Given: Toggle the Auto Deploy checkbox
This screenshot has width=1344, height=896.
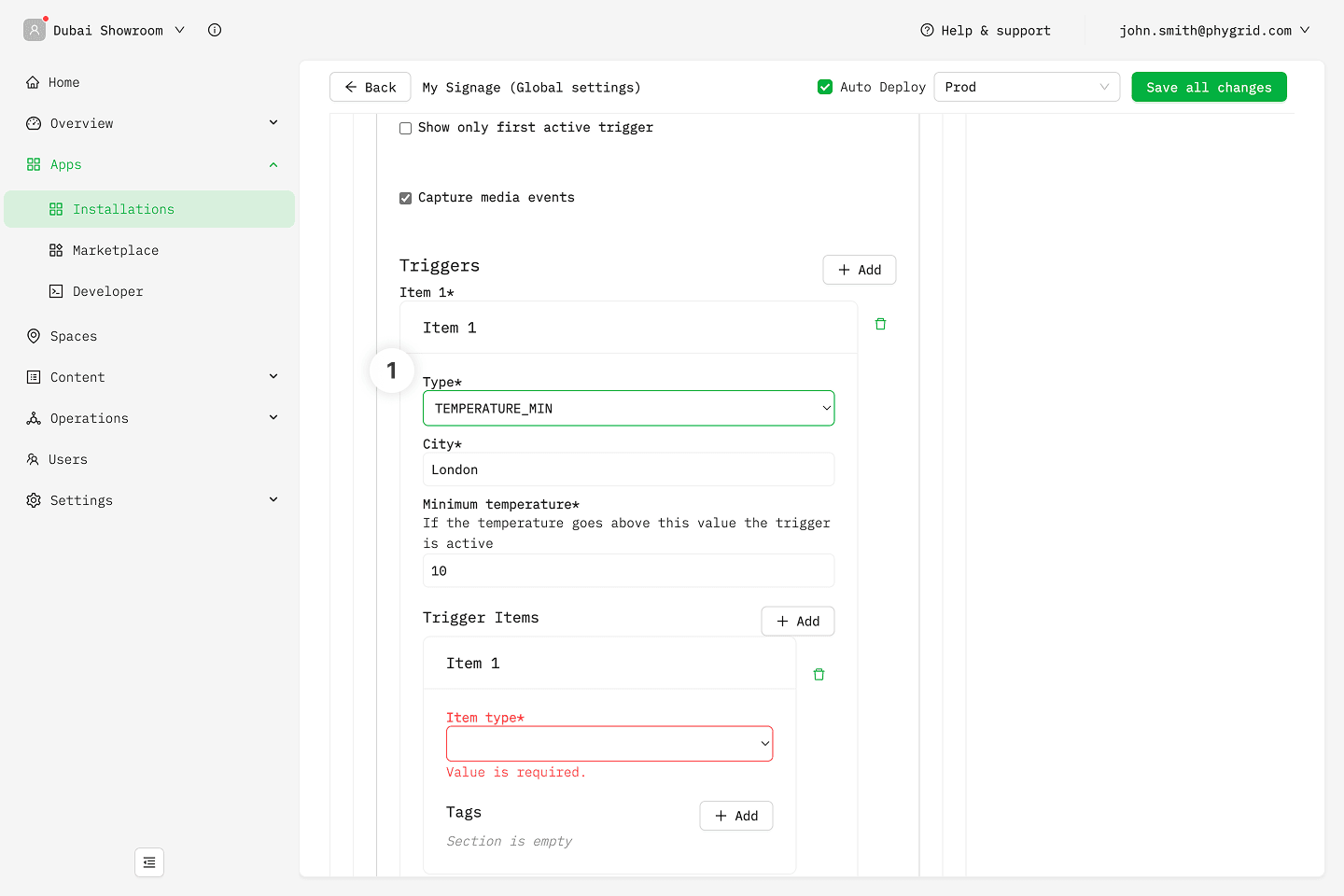Looking at the screenshot, I should click(825, 87).
